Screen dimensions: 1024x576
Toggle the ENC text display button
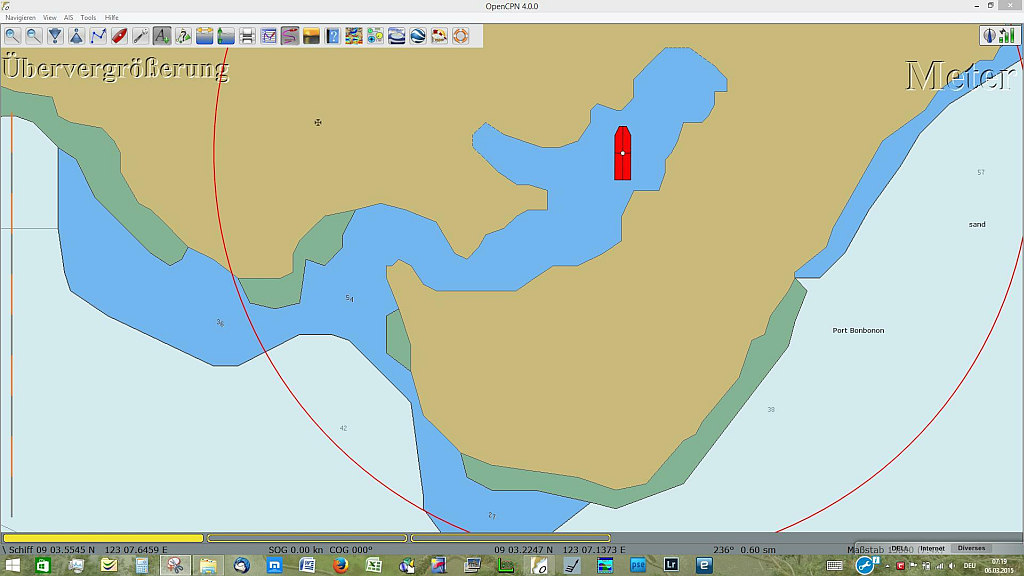162,36
